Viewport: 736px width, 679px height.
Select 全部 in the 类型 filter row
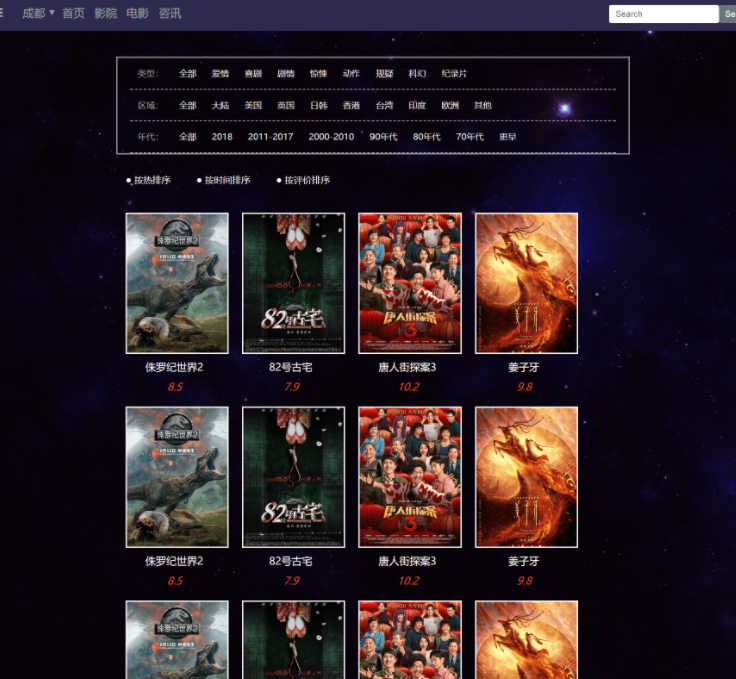click(188, 74)
